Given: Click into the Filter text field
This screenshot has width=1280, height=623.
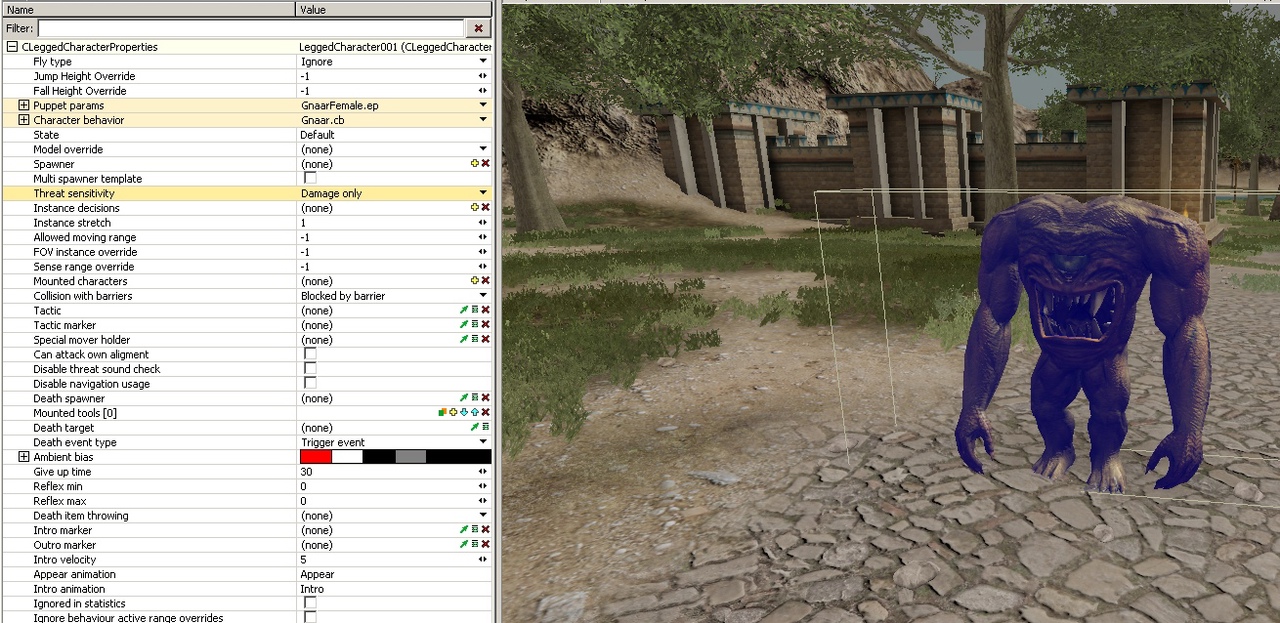Looking at the screenshot, I should [x=250, y=29].
